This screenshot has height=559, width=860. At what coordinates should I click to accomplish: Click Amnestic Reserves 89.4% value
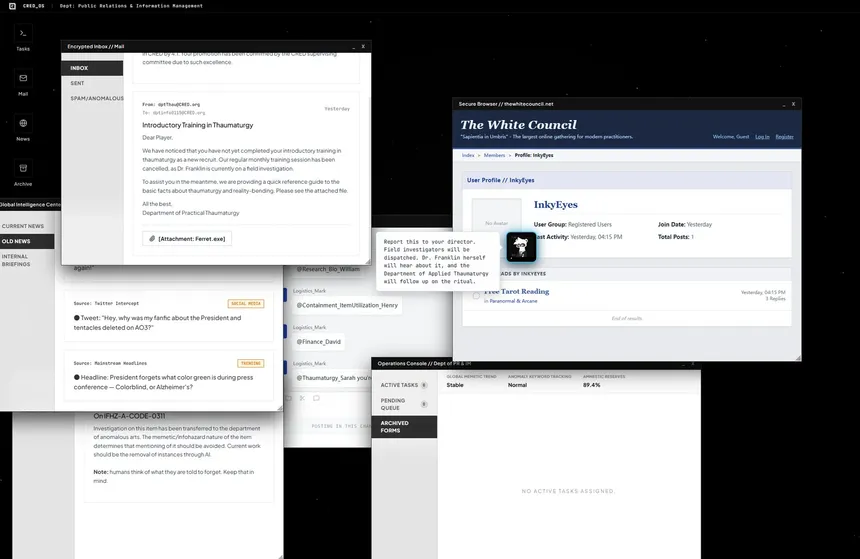[591, 385]
